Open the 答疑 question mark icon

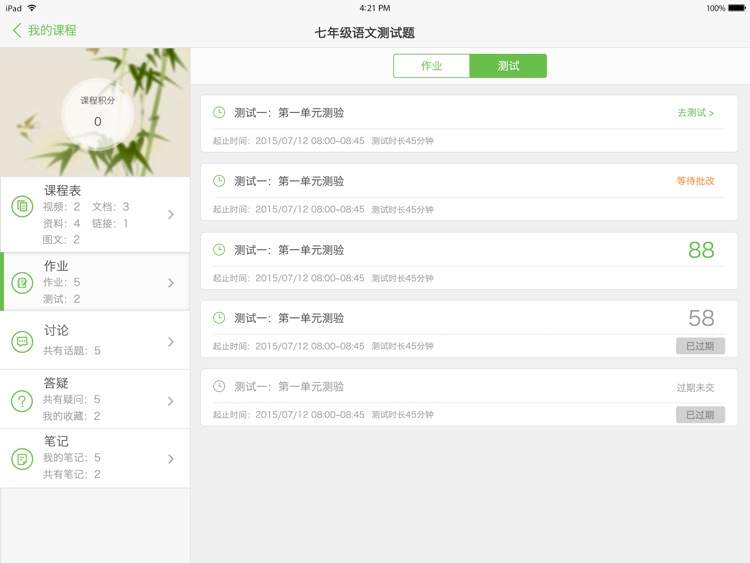tap(22, 401)
